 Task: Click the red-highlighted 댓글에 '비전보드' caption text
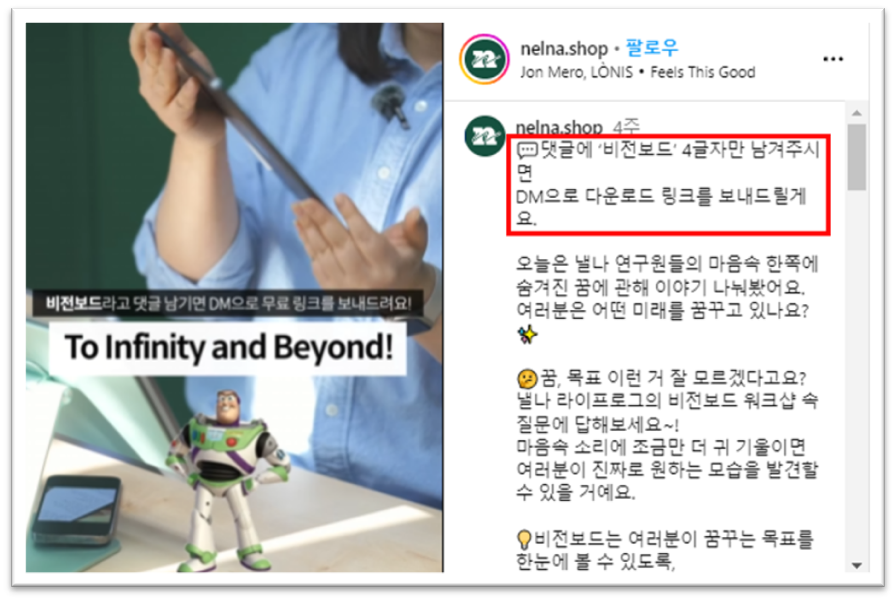coord(667,185)
